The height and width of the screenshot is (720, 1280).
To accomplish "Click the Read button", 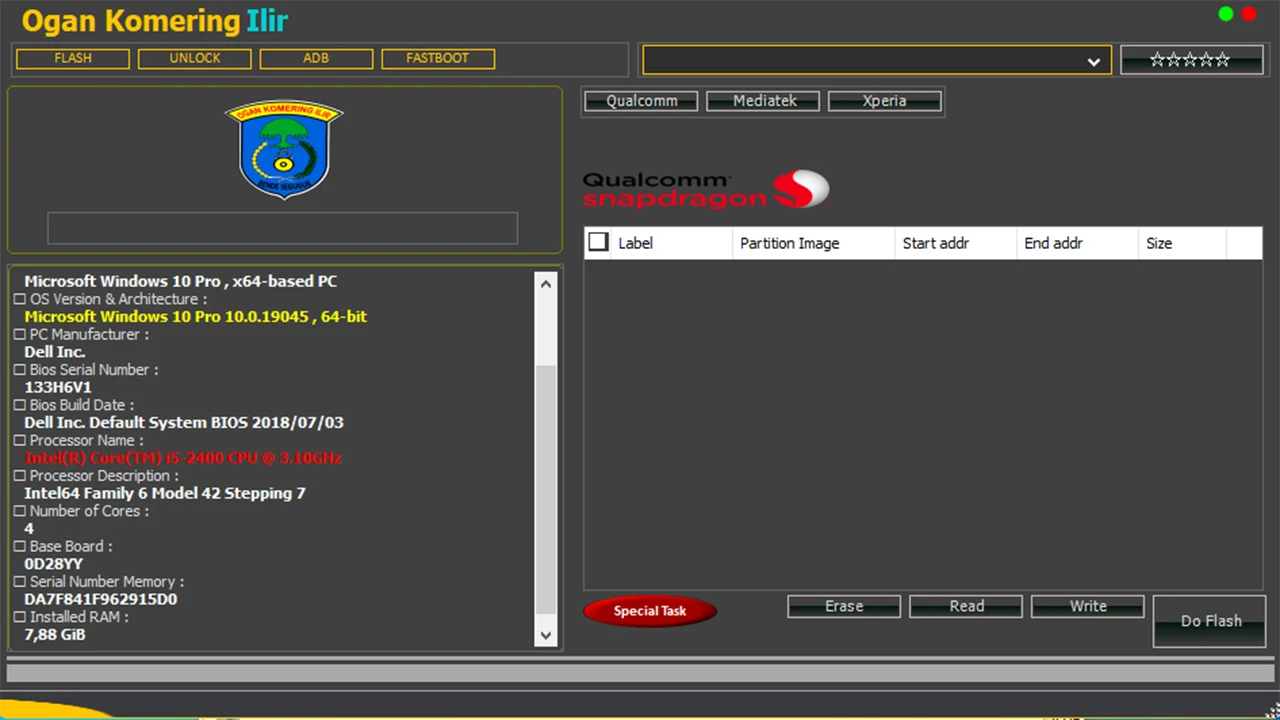I will (x=966, y=606).
